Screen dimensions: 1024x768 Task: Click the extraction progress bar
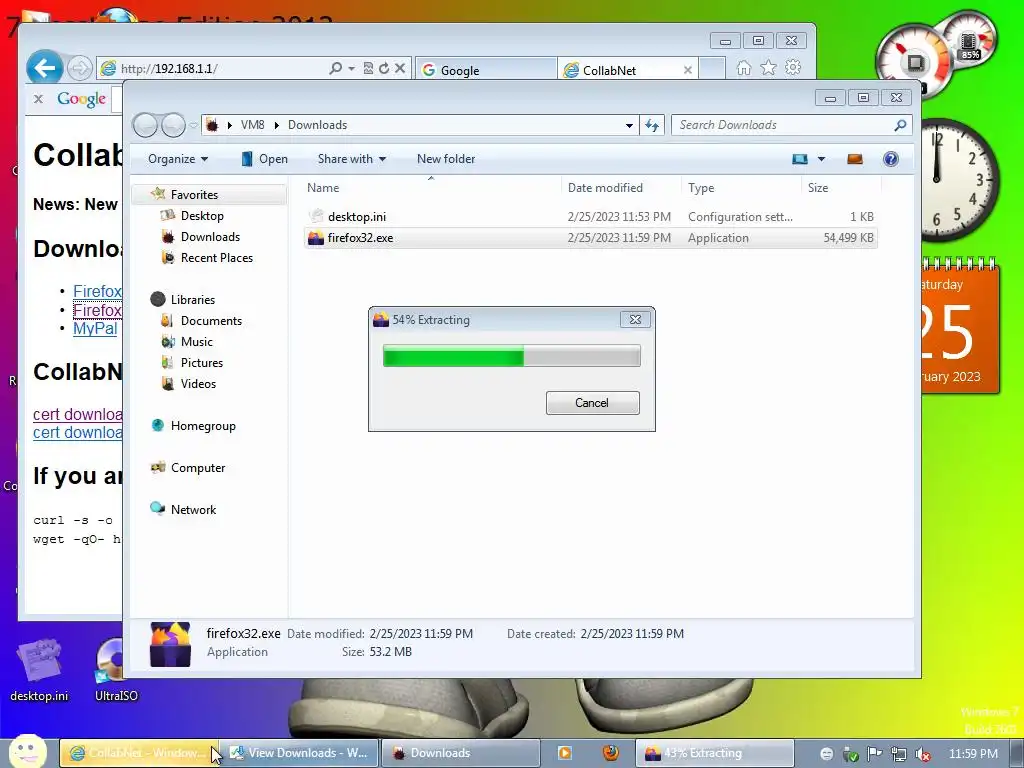coord(511,356)
